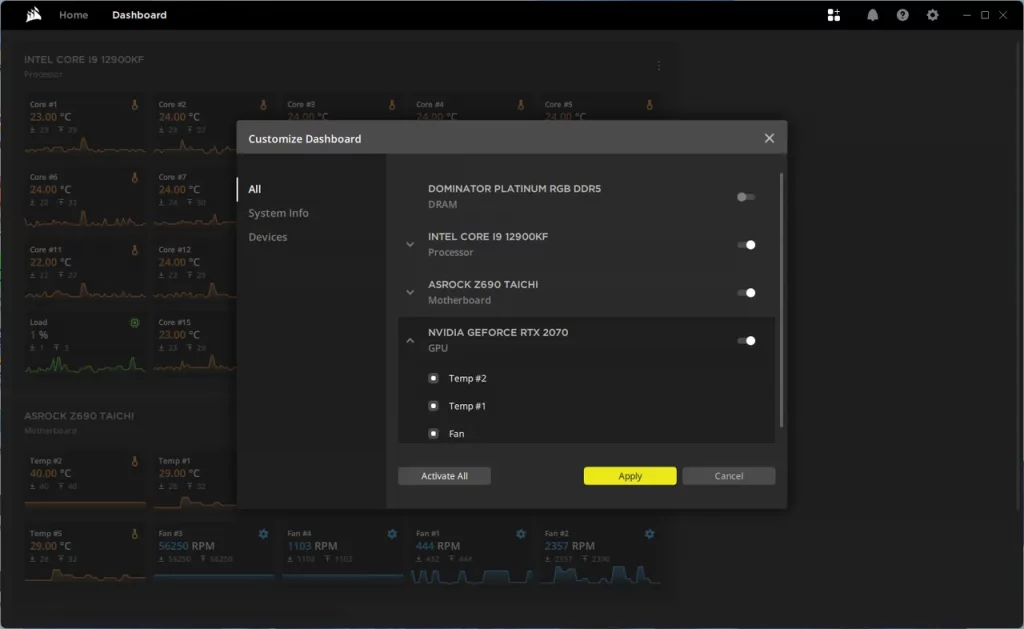This screenshot has height=629, width=1024.
Task: Uncheck the GPU Fan checkbox
Action: click(433, 433)
